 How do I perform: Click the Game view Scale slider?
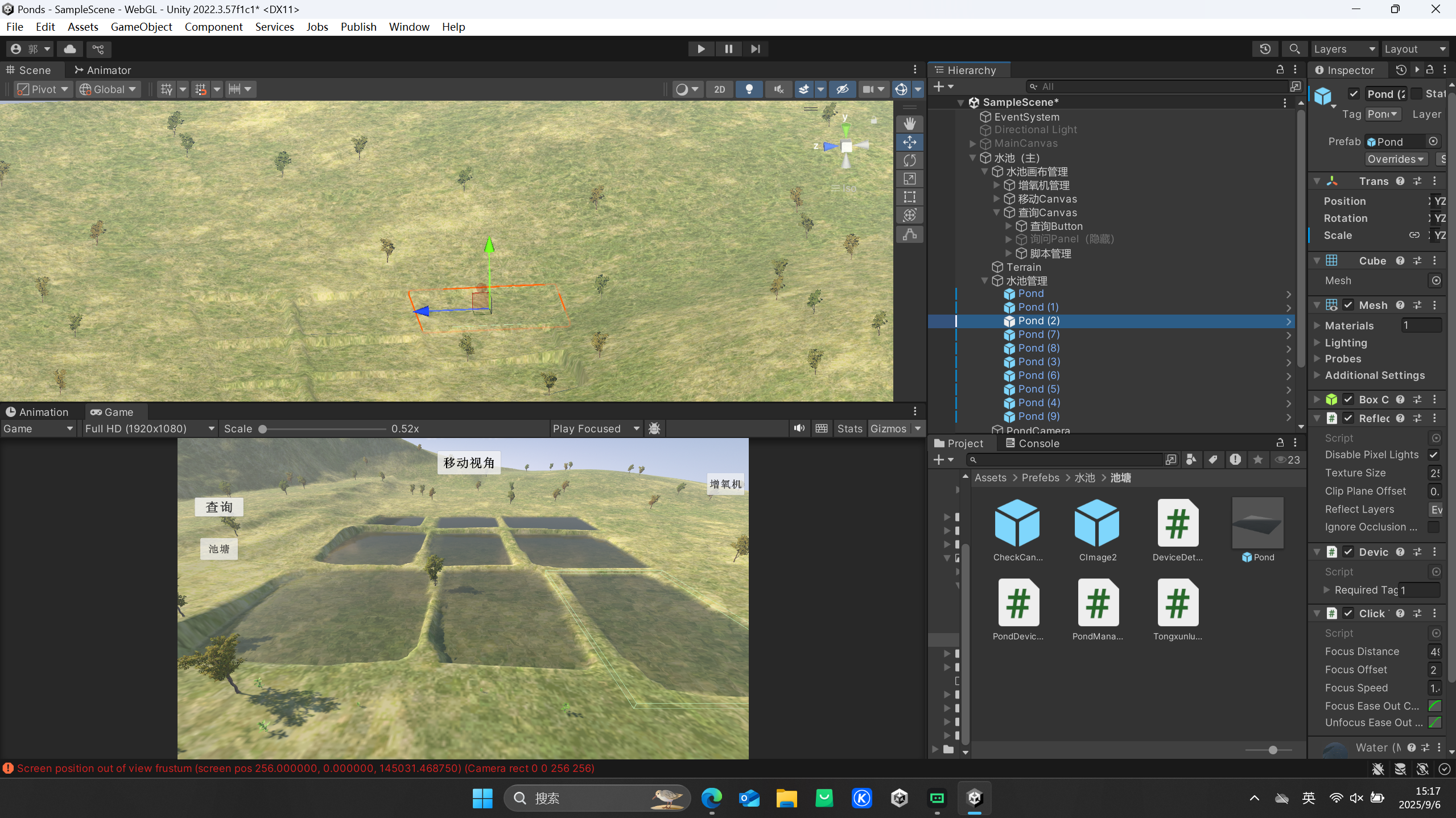click(x=323, y=428)
